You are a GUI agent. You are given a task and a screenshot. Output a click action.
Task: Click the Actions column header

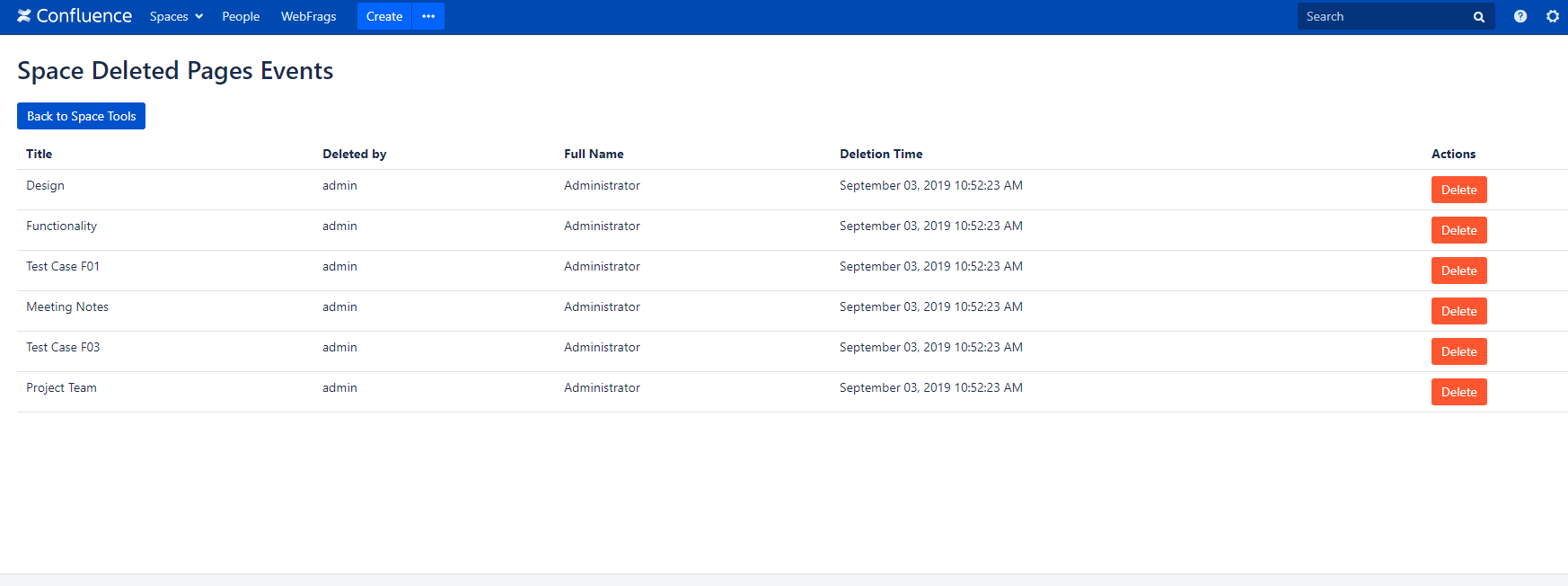click(x=1453, y=154)
